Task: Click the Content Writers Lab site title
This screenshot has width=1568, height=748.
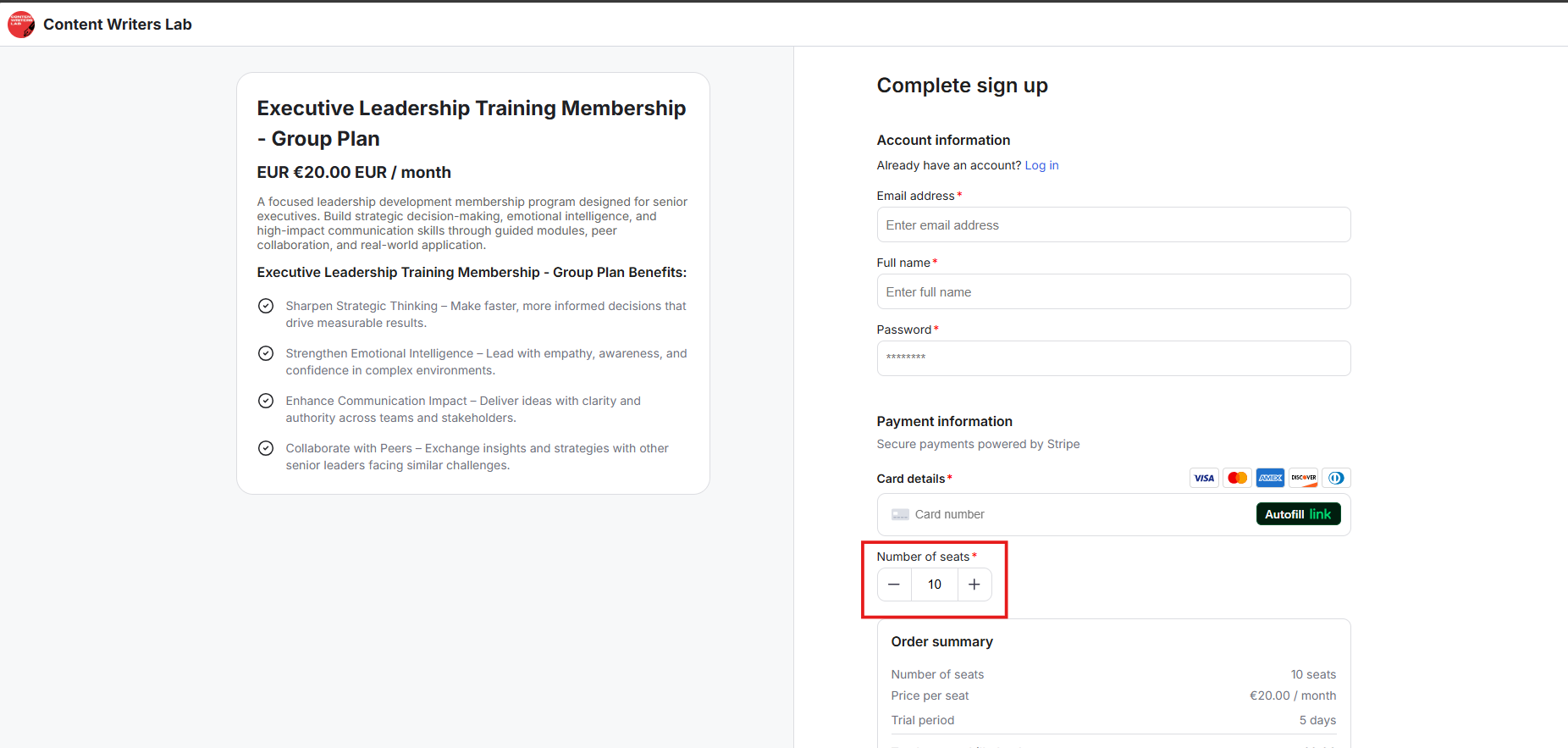Action: pyautogui.click(x=118, y=25)
